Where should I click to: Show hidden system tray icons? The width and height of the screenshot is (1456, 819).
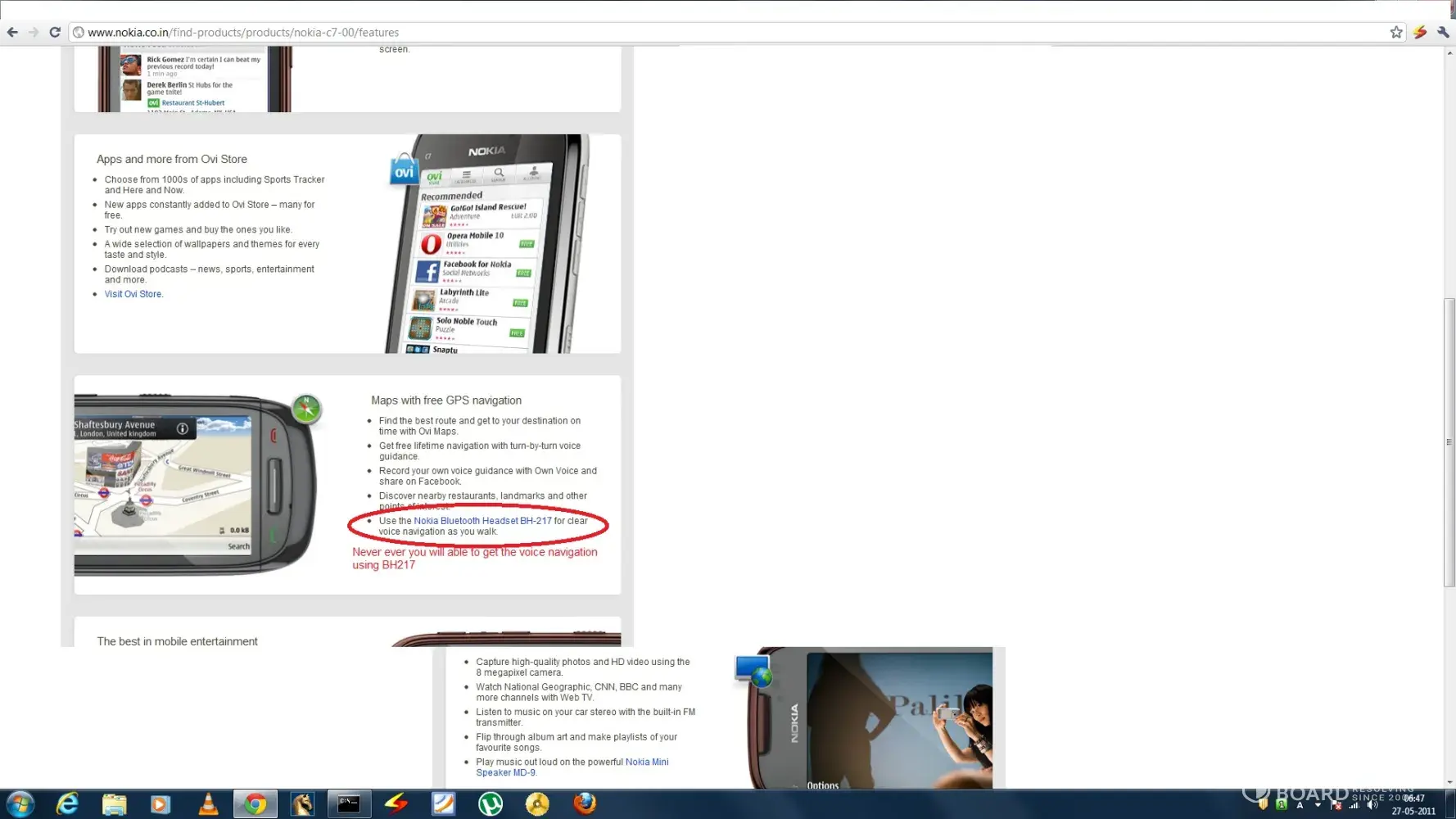(1318, 805)
